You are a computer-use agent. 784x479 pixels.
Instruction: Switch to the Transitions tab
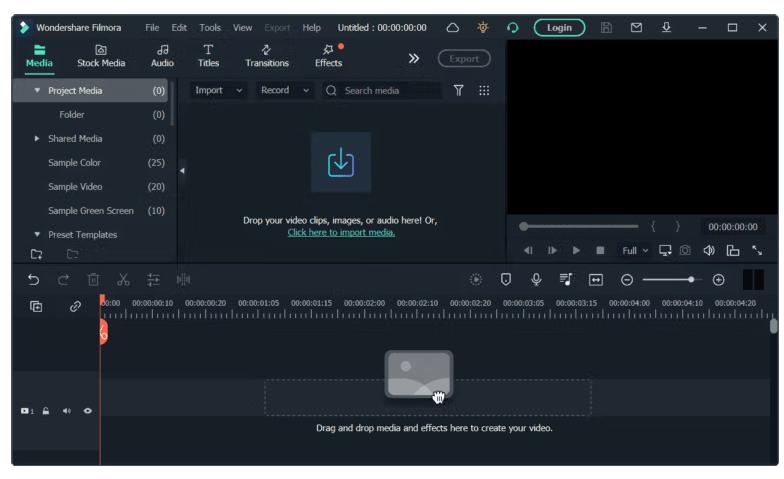point(267,56)
